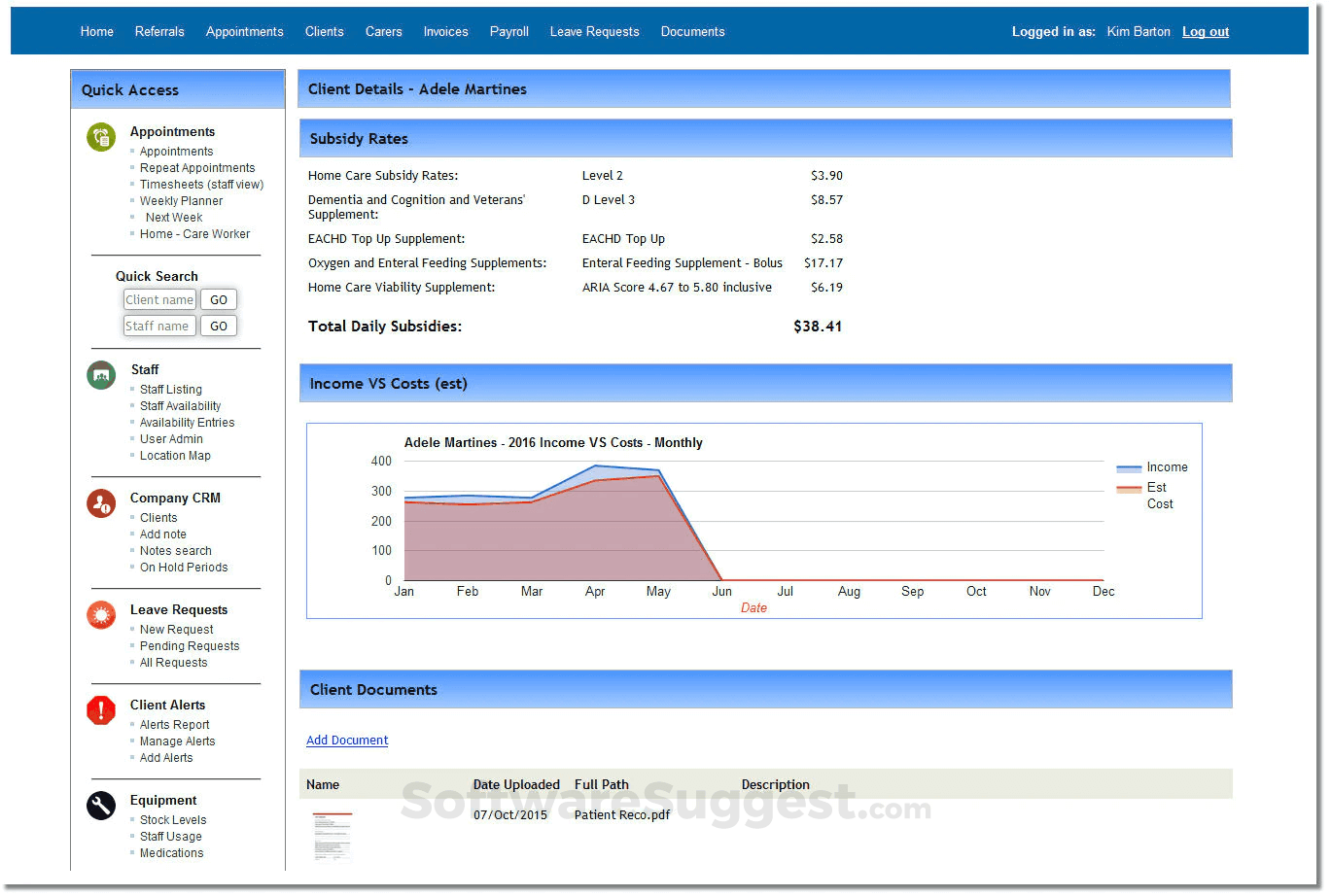
Task: Click the Client Alerts warning icon
Action: pyautogui.click(x=101, y=710)
